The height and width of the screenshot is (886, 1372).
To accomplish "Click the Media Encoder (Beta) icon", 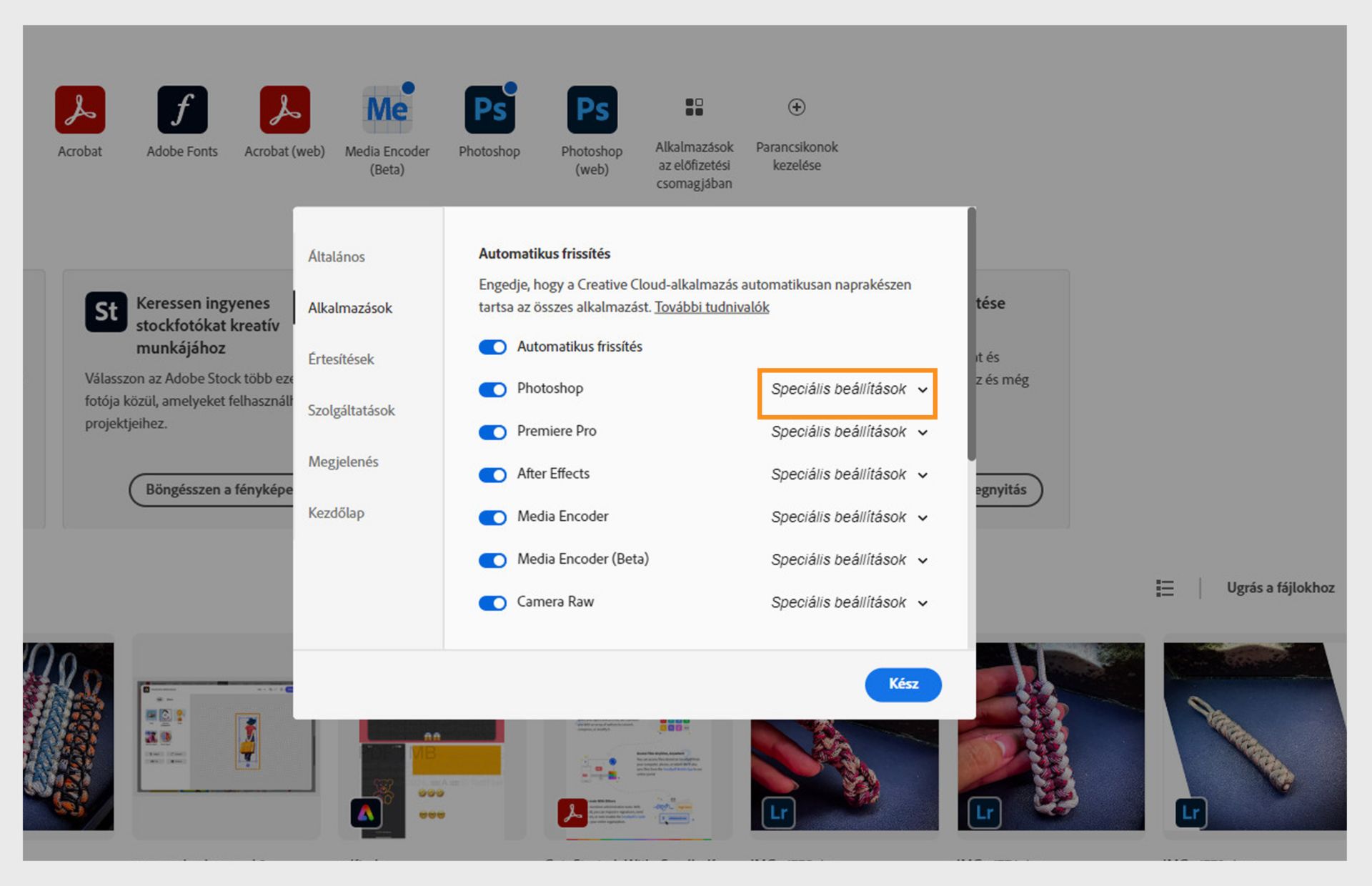I will 387,109.
